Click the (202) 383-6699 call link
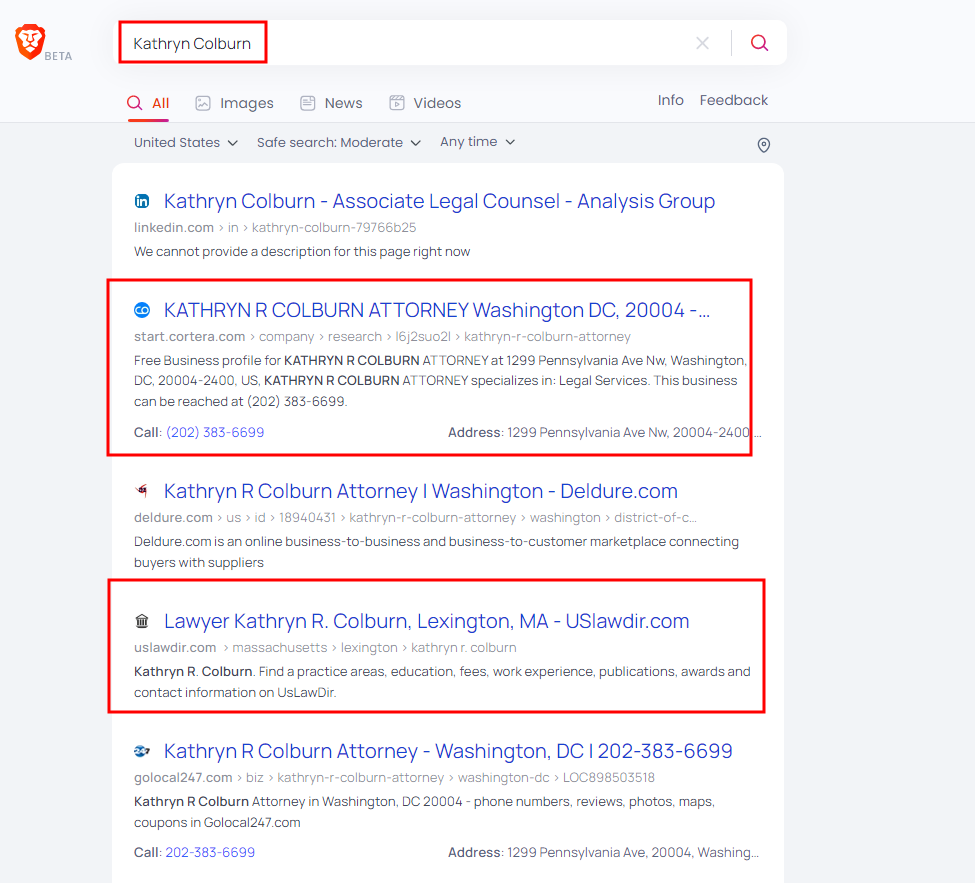The width and height of the screenshot is (975, 883). [x=215, y=432]
